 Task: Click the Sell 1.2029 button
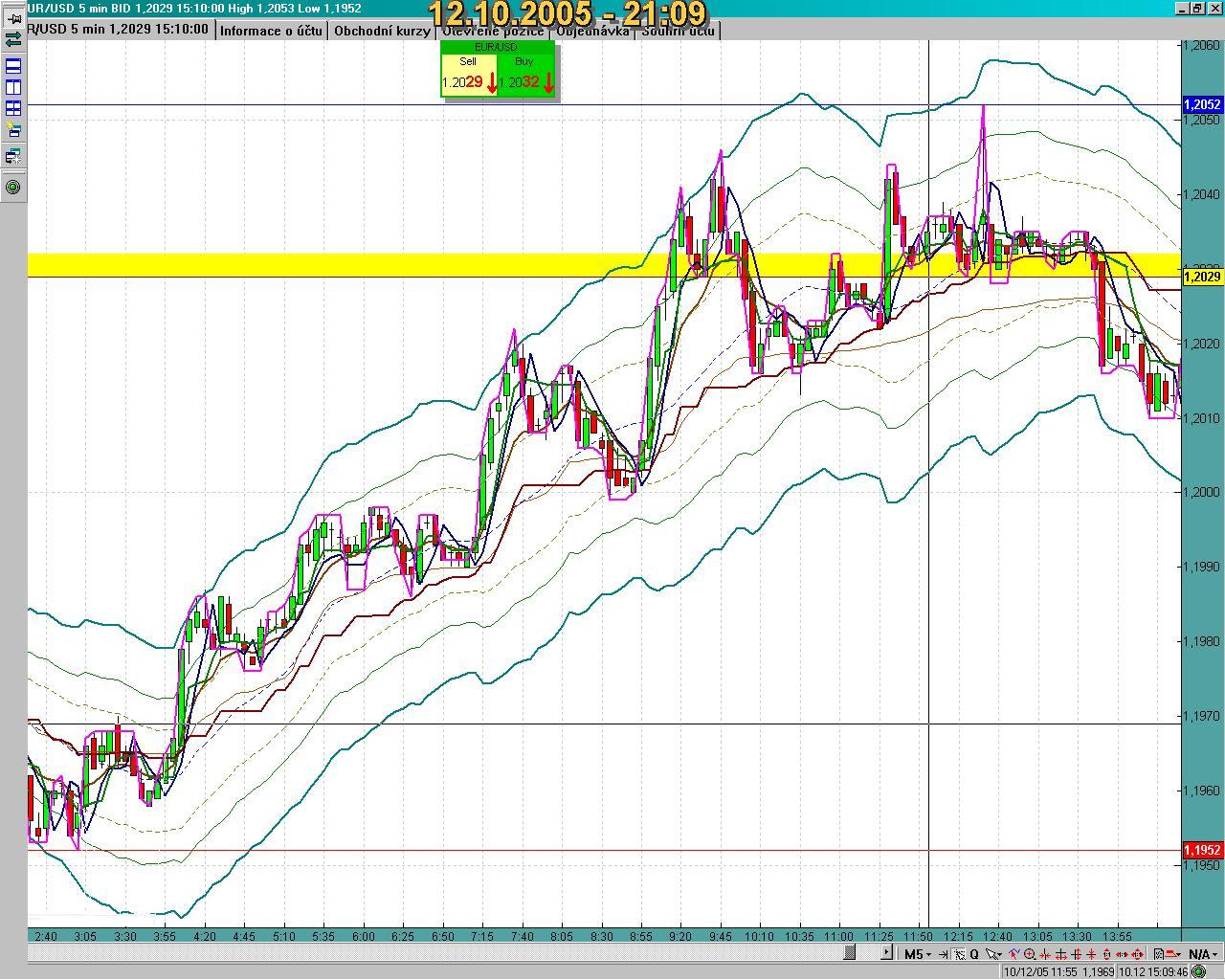(469, 75)
